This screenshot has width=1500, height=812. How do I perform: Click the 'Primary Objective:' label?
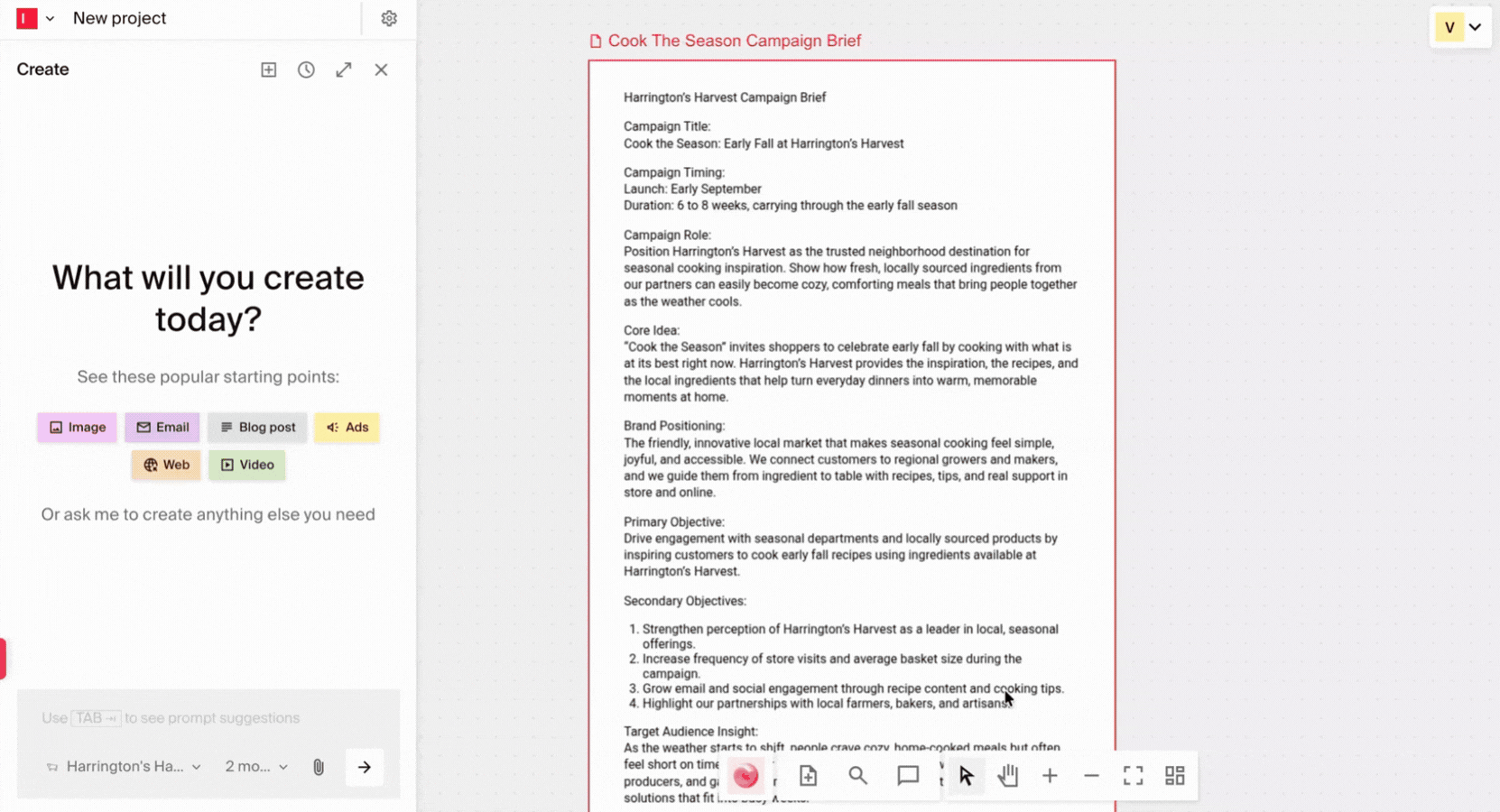tap(674, 521)
